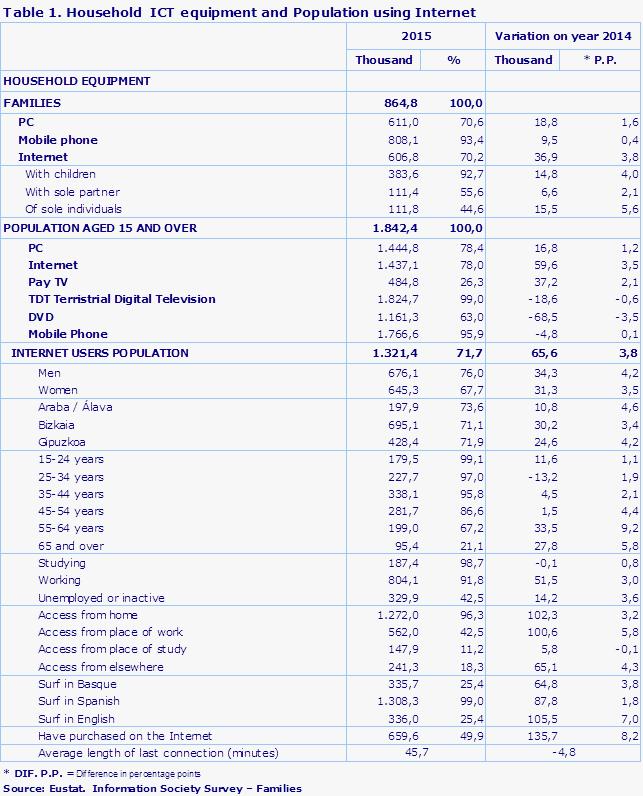Click the table title 'Table 1. Household ICT equipment'
Screen dimensions: 643x796
coord(239,12)
